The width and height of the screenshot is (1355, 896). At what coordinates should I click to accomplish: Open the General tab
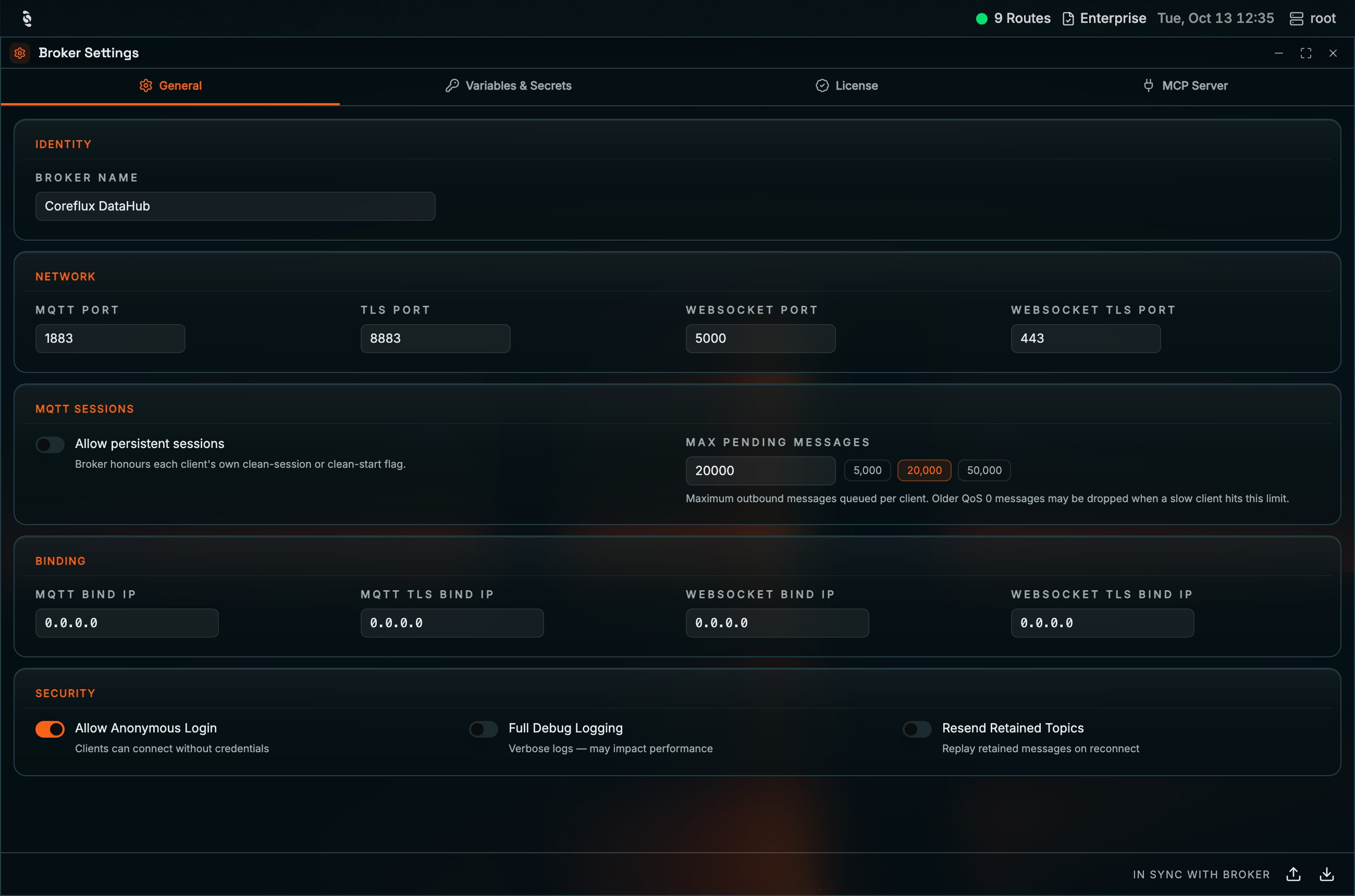tap(170, 86)
